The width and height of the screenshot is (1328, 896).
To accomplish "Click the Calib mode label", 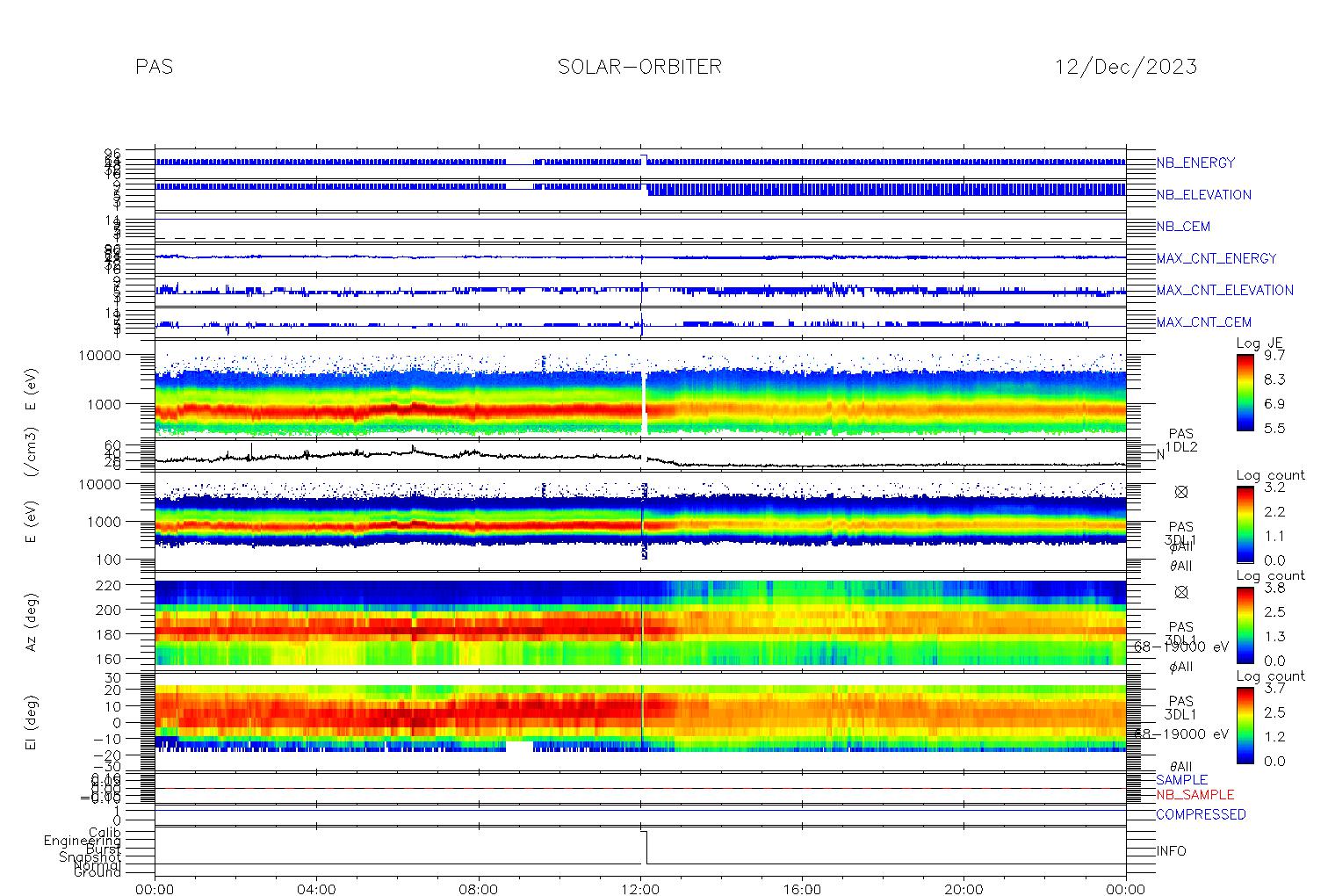I will (x=104, y=832).
